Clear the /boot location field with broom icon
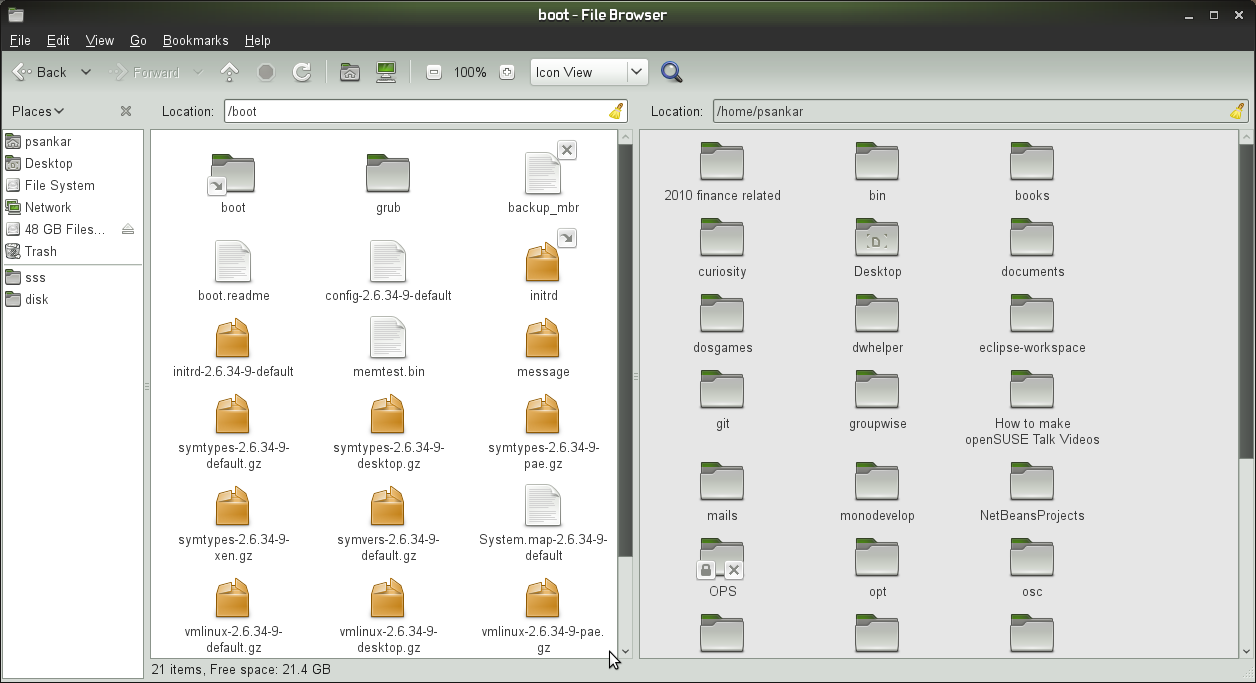Screen dimensions: 1256x683 (616, 112)
